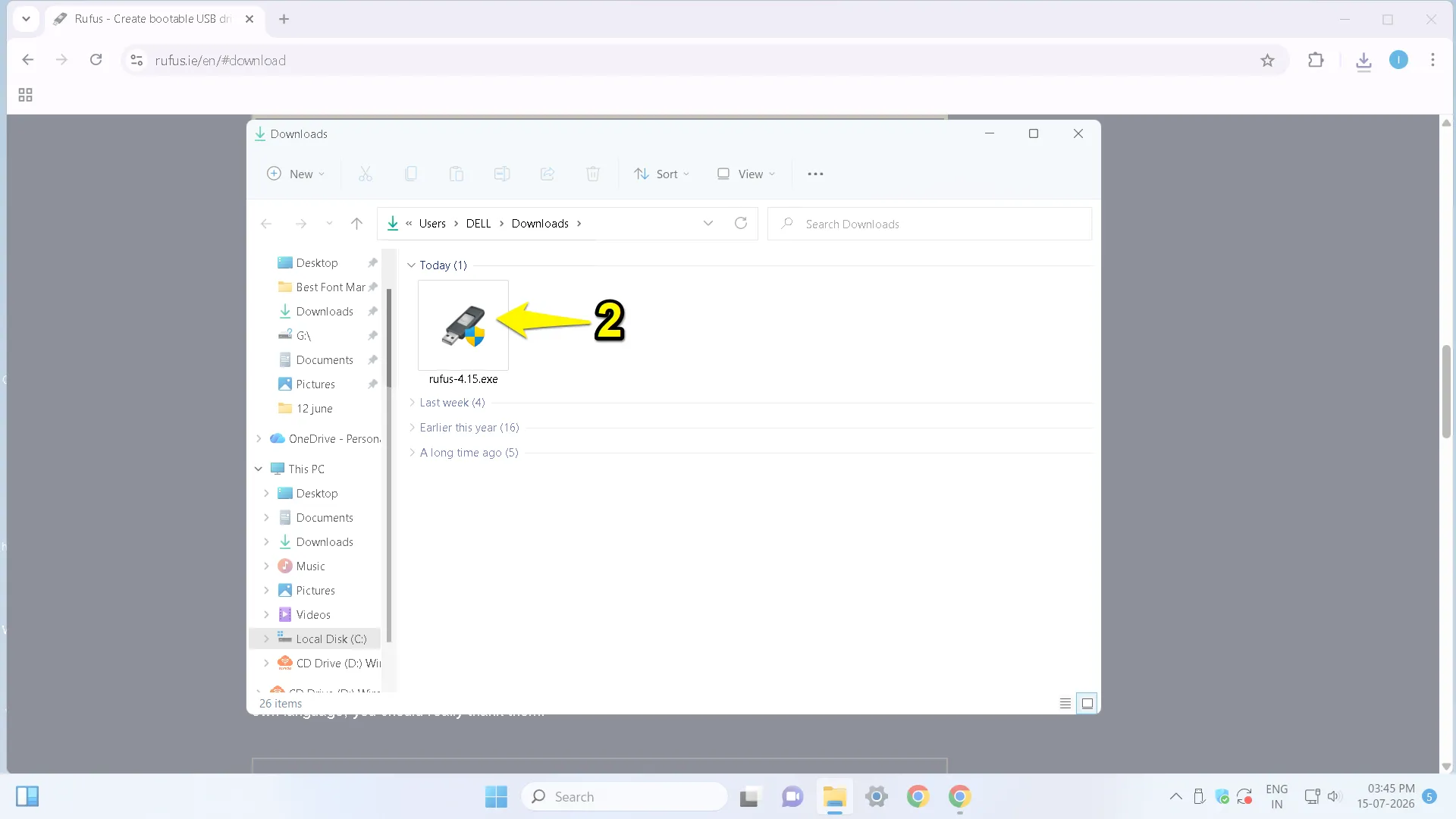This screenshot has width=1456, height=819.
Task: Click the Cut icon in Explorer toolbar
Action: click(366, 174)
